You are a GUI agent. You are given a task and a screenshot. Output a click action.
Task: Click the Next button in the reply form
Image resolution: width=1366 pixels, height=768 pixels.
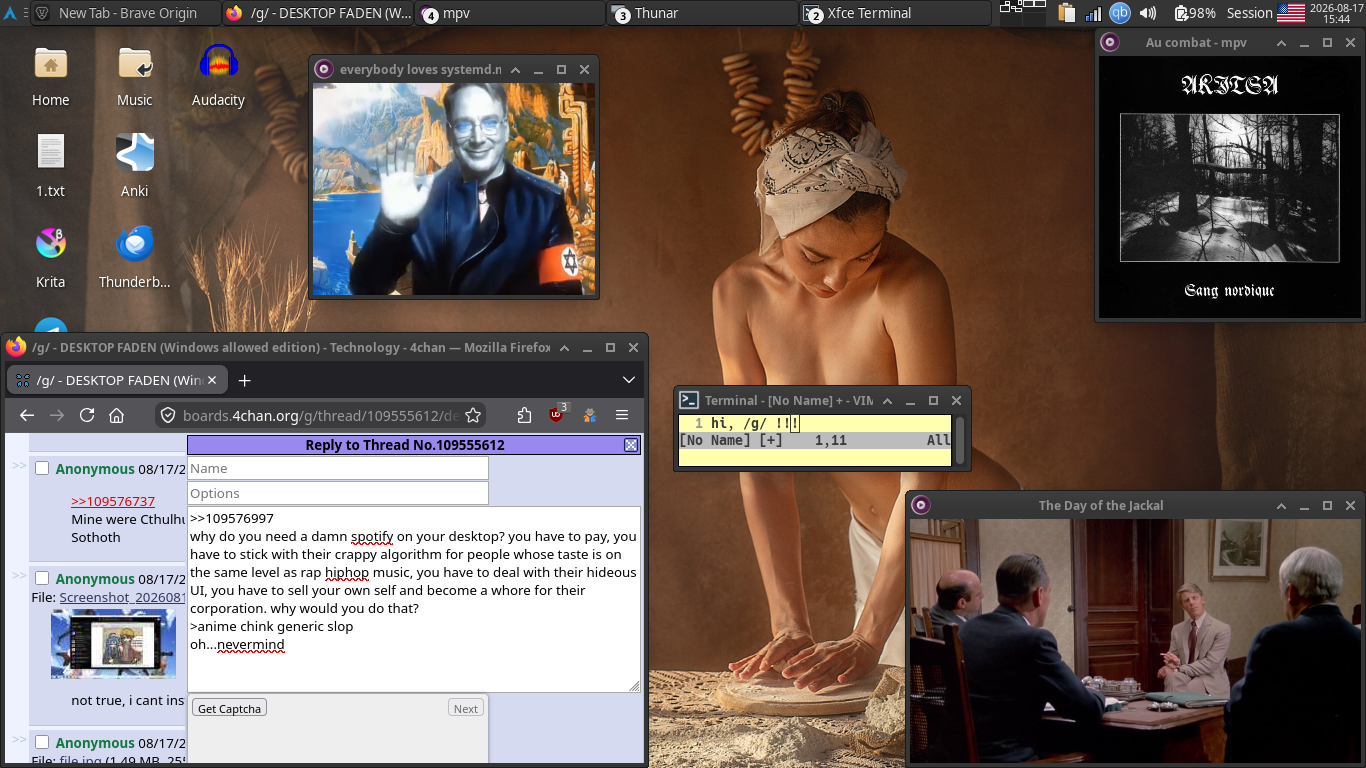click(x=466, y=708)
